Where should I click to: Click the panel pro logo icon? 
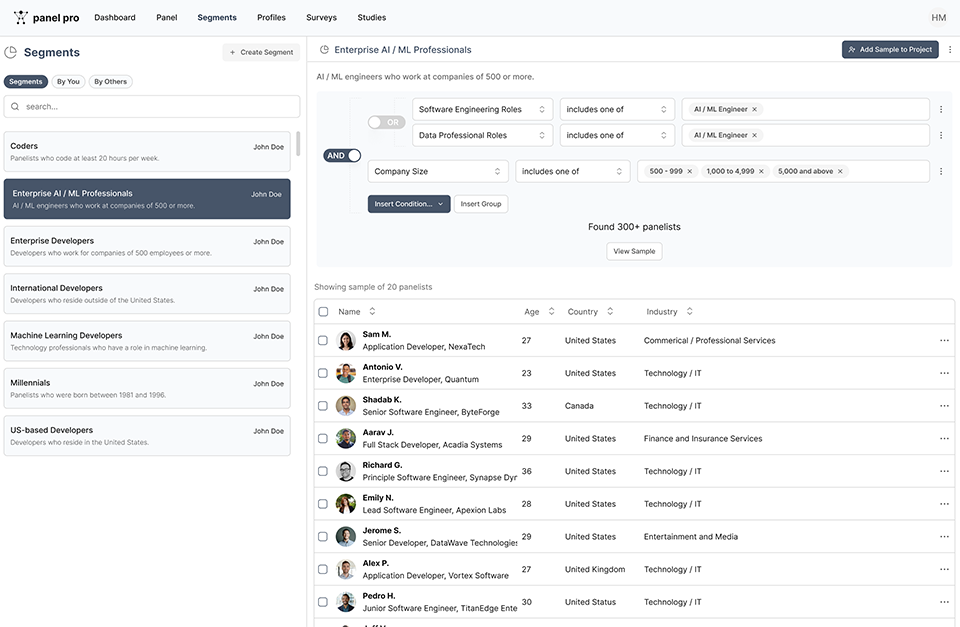pyautogui.click(x=20, y=17)
